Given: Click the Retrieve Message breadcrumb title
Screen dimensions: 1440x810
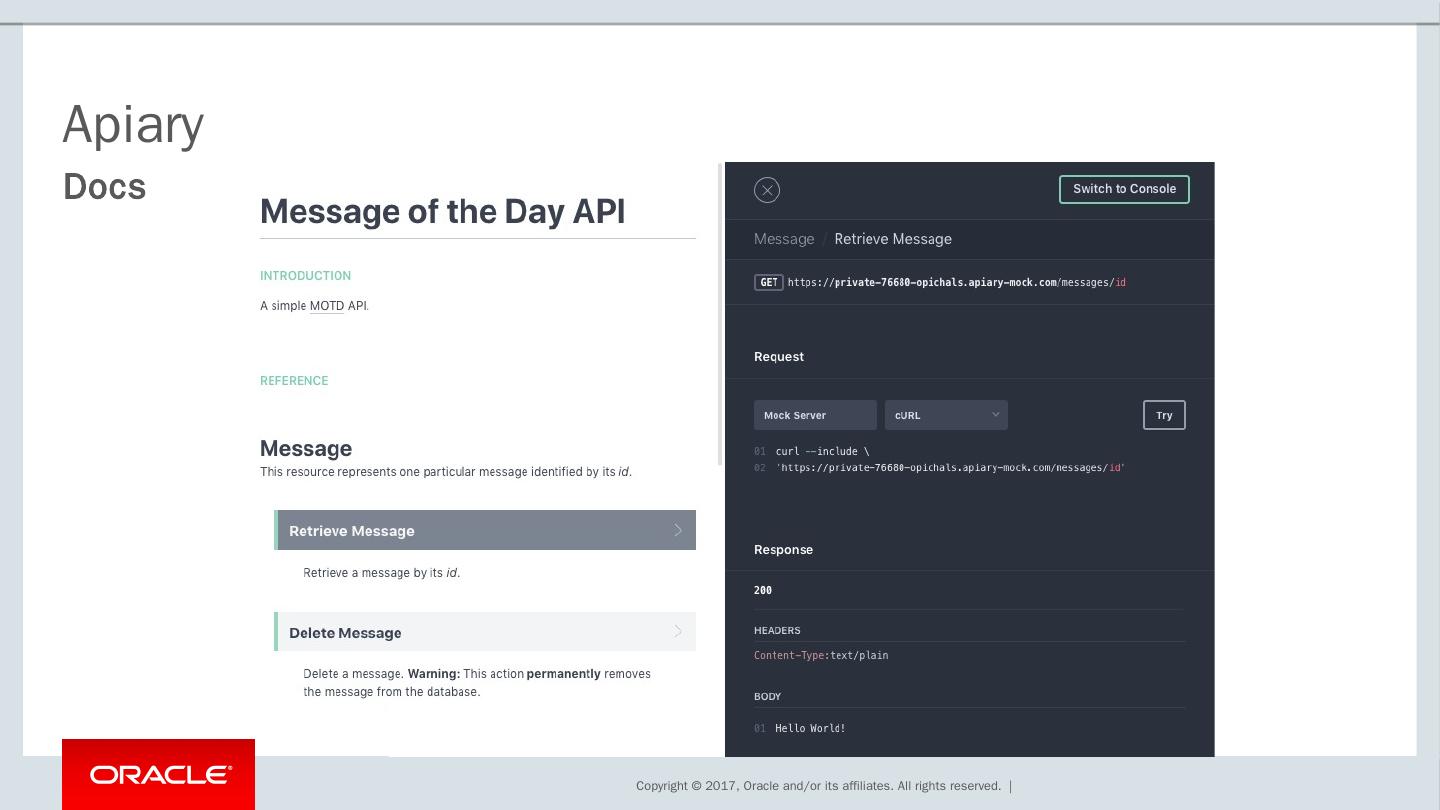Looking at the screenshot, I should 893,239.
